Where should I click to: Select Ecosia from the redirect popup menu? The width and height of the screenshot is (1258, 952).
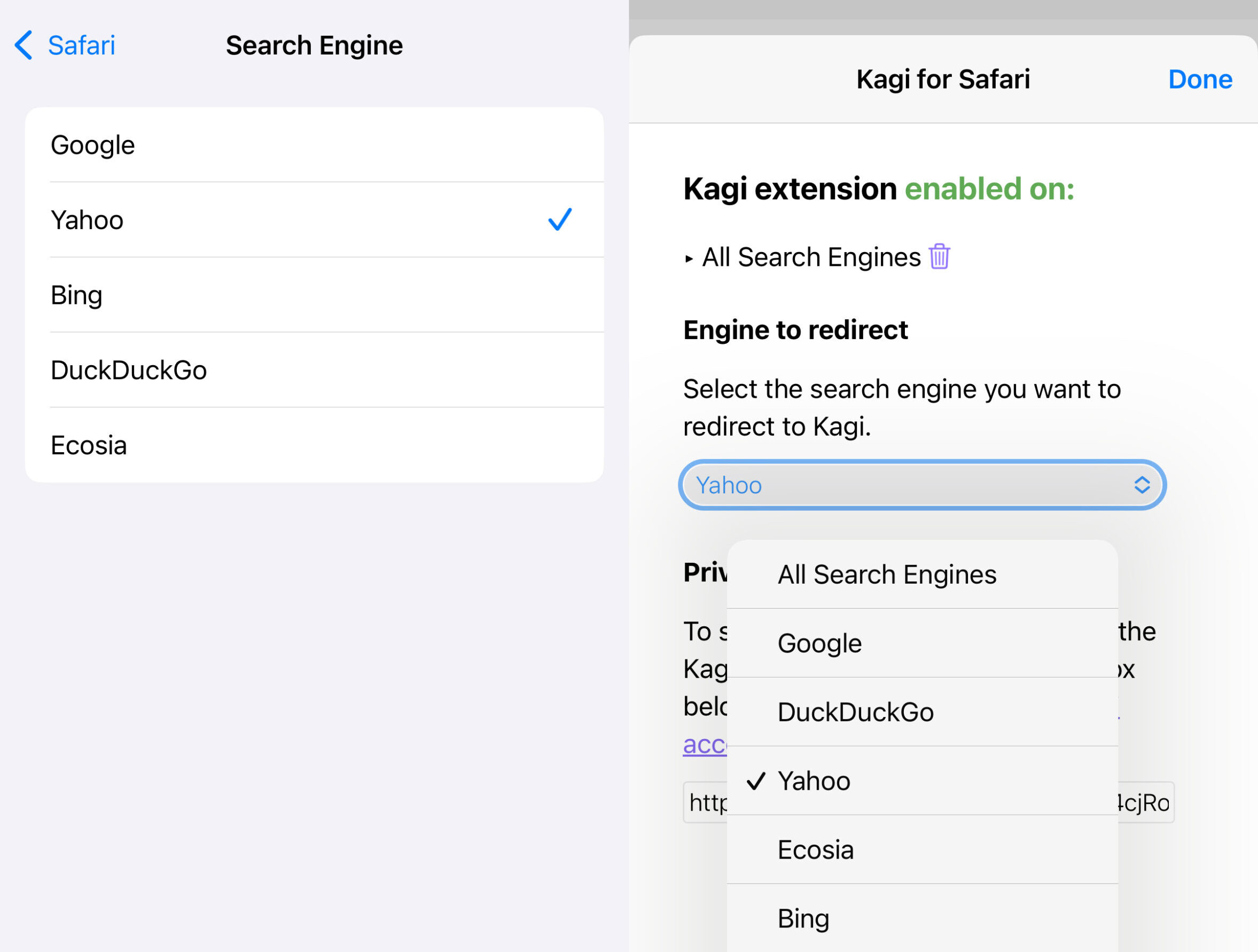click(x=816, y=849)
